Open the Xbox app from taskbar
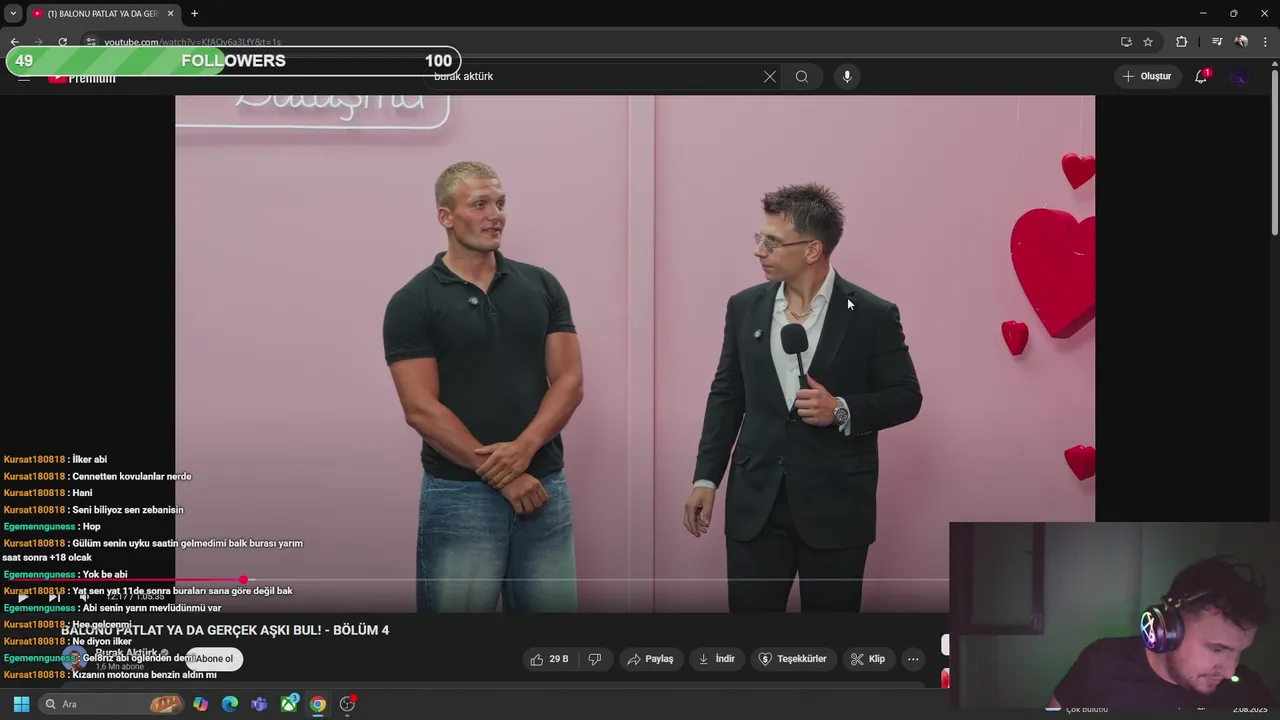Screen dimensions: 1280x720 (289, 704)
